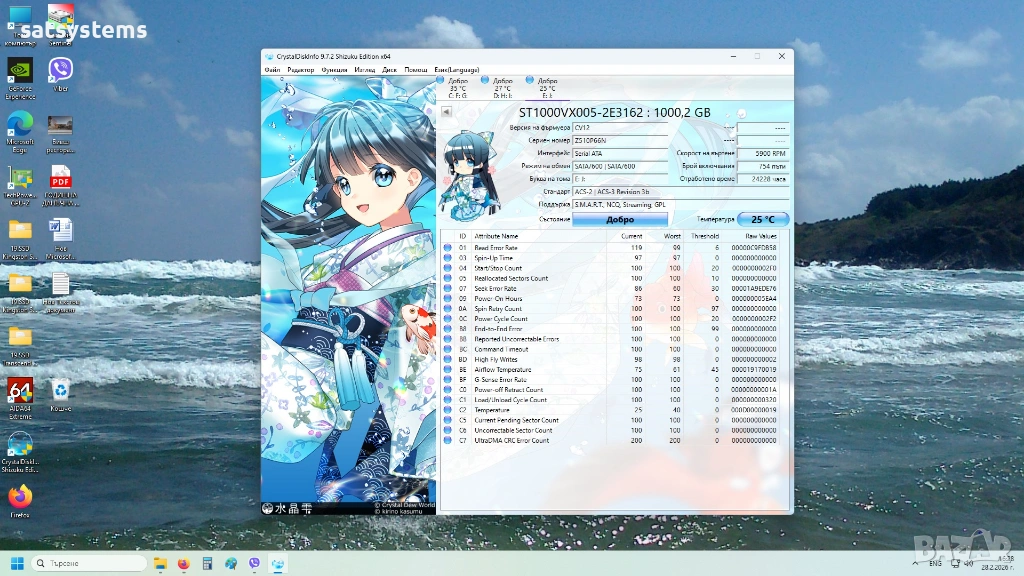
Task: Open the CrystalDiskInfo Shizuku desktop shortcut
Action: [20, 447]
